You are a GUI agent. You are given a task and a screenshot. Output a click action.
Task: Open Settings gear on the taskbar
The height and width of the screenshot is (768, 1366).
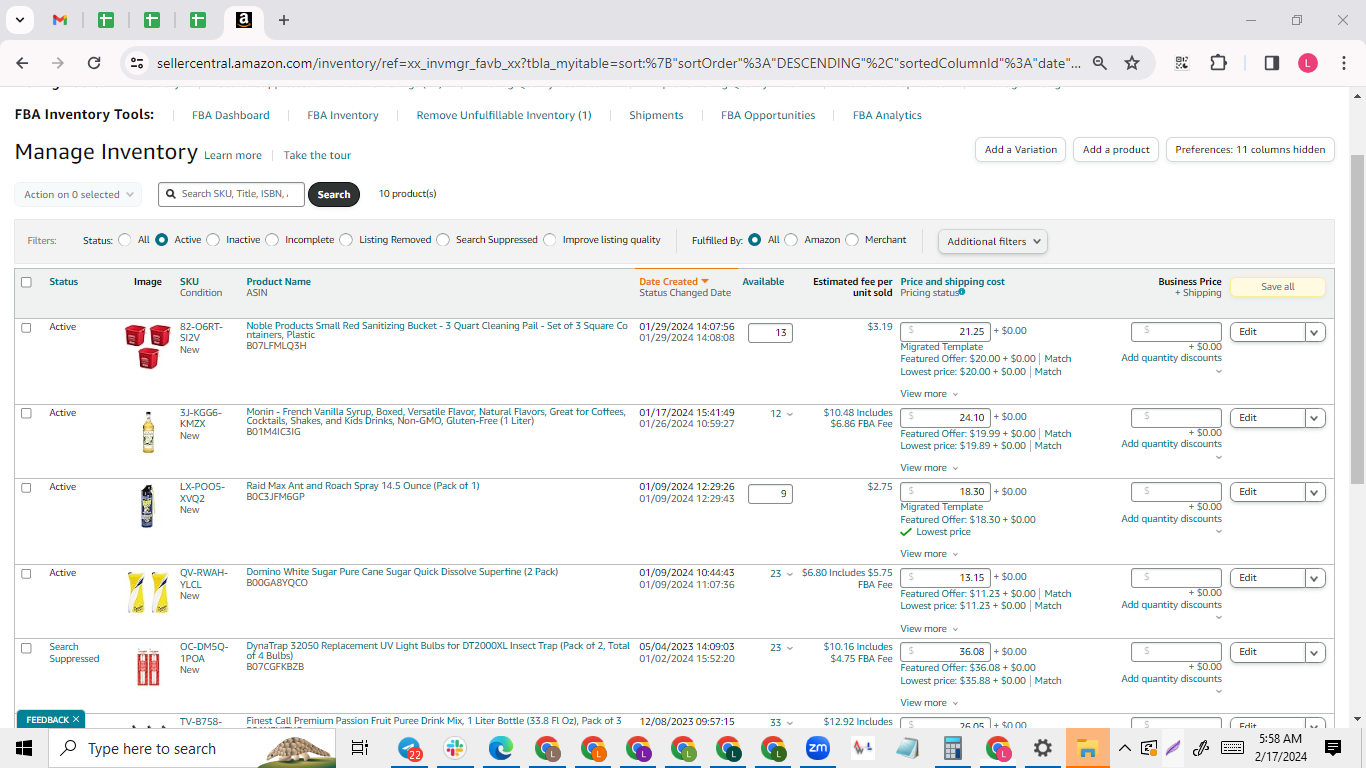pyautogui.click(x=1042, y=748)
